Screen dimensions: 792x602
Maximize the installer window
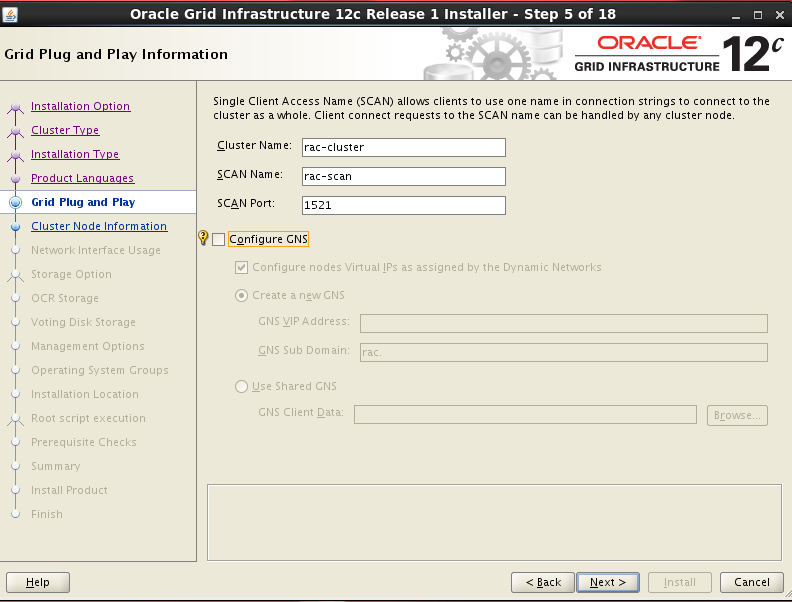click(758, 15)
